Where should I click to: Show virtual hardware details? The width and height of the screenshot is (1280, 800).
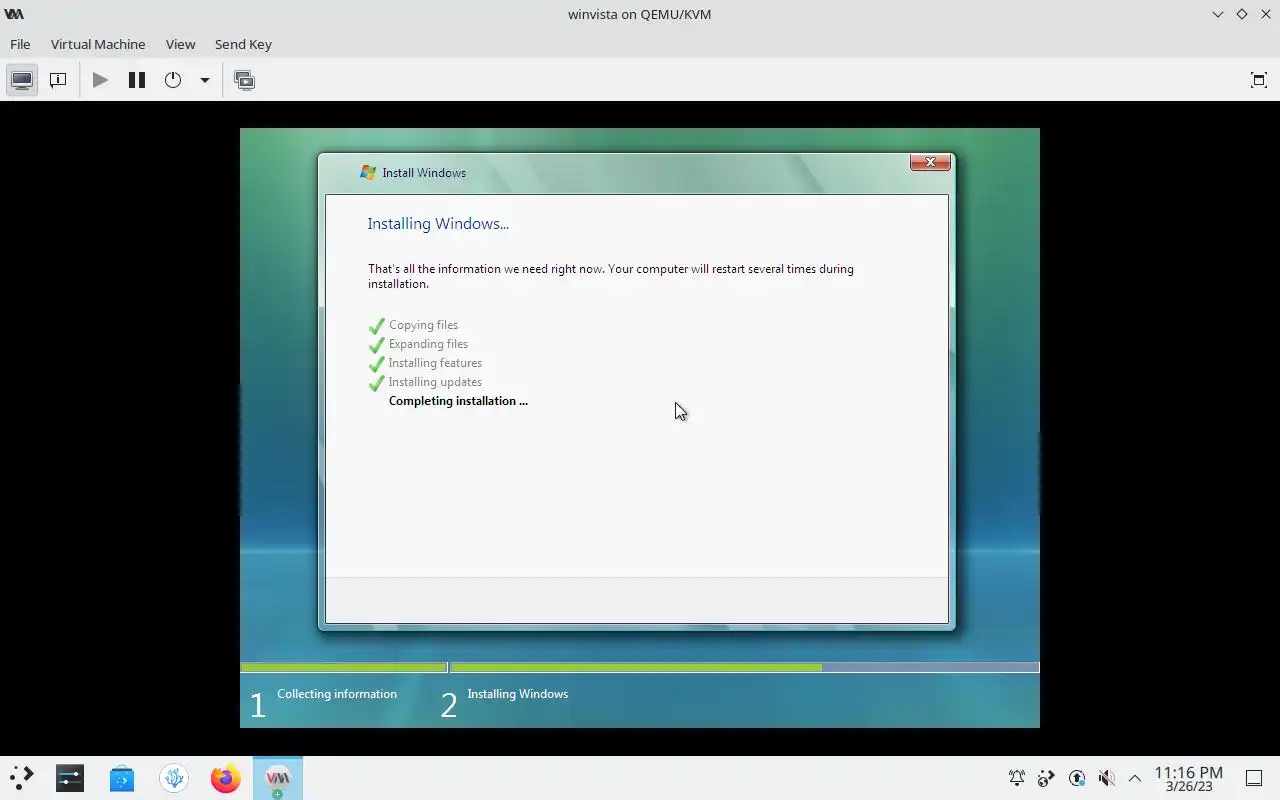tap(58, 80)
